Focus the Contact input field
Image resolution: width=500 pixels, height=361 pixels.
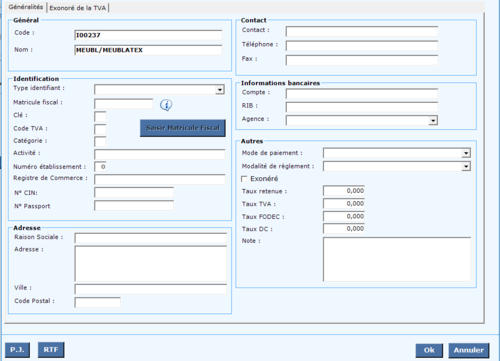pyautogui.click(x=362, y=32)
